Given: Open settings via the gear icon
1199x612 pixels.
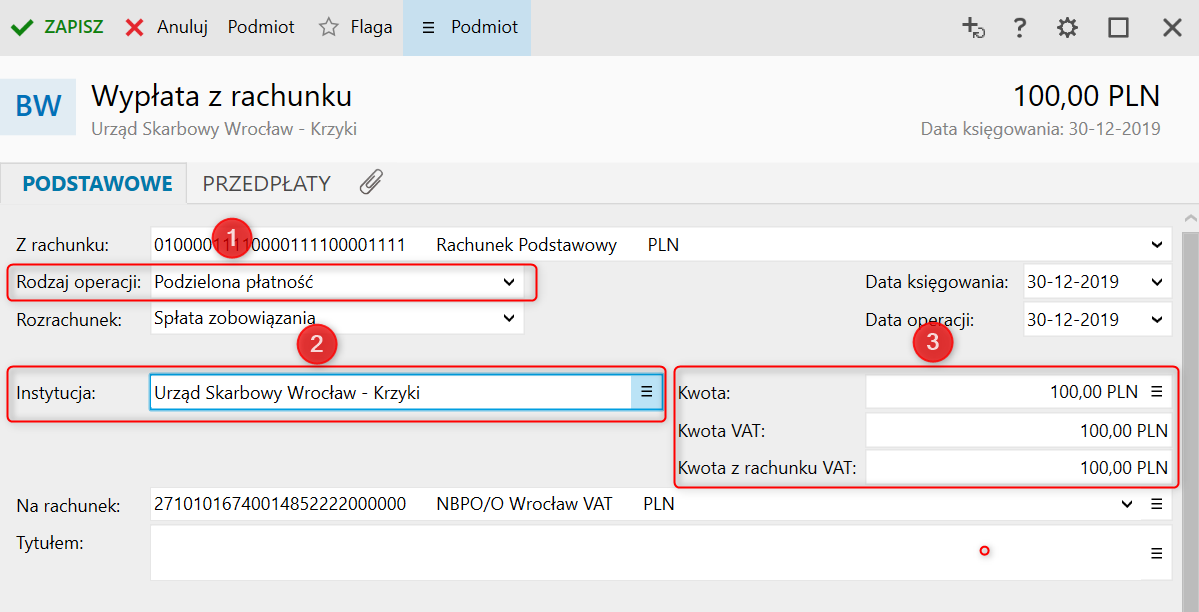Looking at the screenshot, I should coord(1068,27).
